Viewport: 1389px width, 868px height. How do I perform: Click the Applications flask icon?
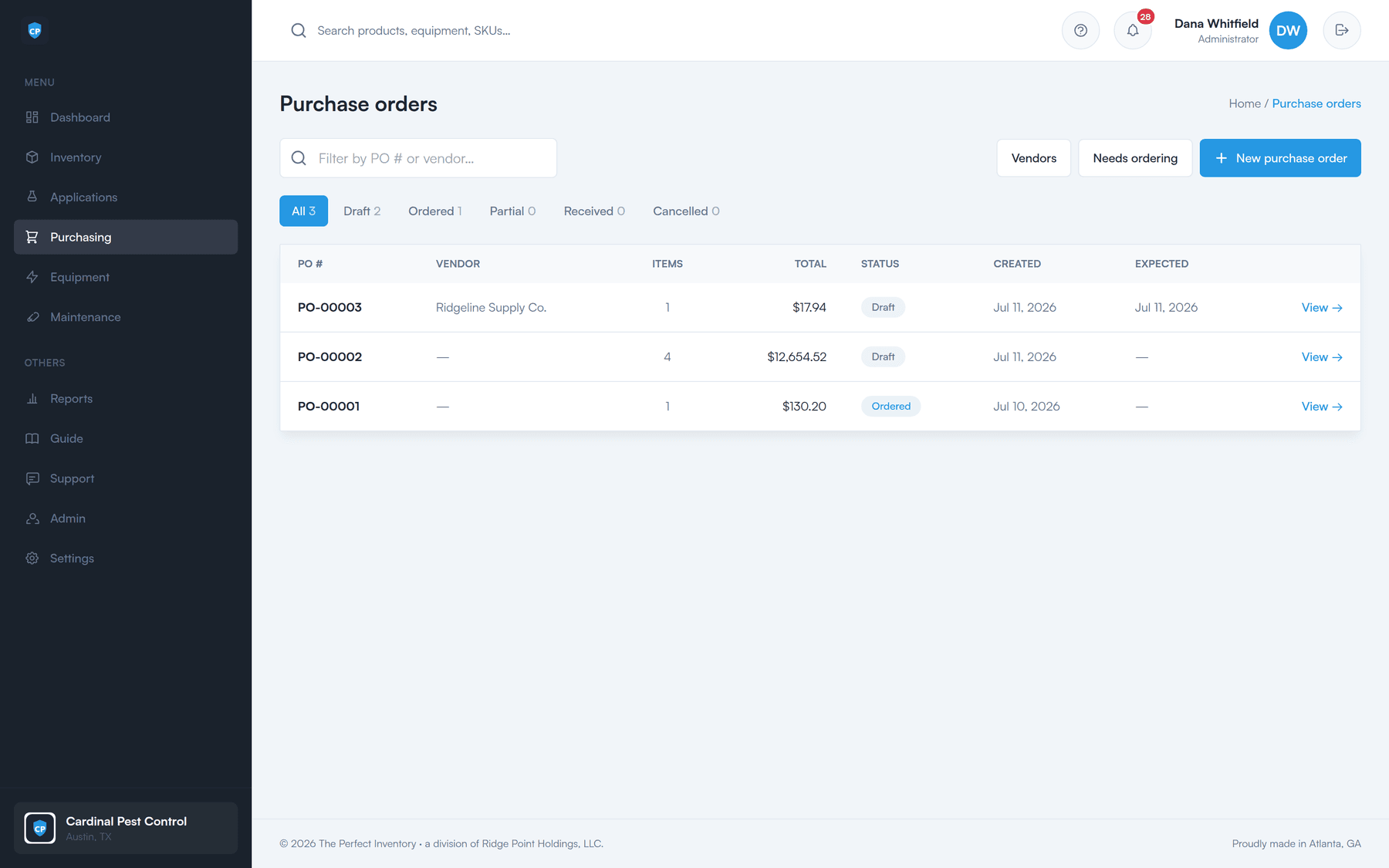pyautogui.click(x=32, y=197)
